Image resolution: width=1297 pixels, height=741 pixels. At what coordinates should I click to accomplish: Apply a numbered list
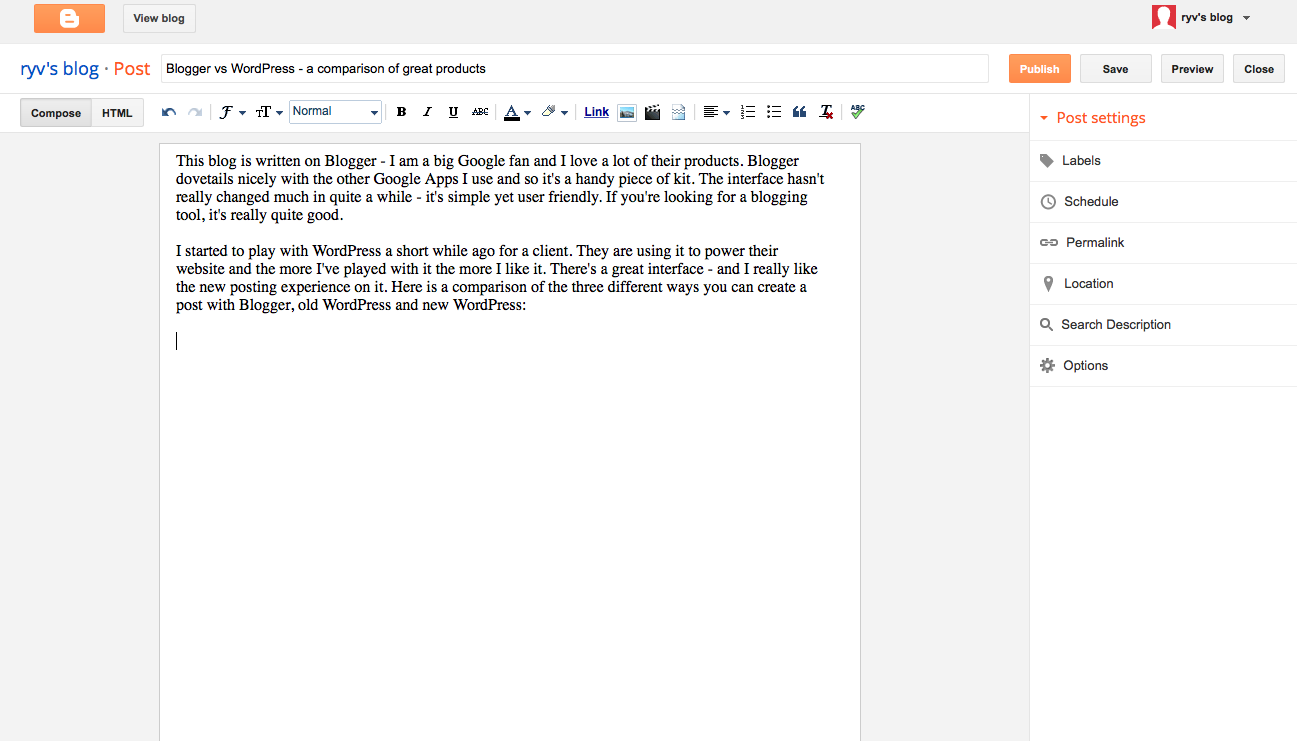point(748,112)
